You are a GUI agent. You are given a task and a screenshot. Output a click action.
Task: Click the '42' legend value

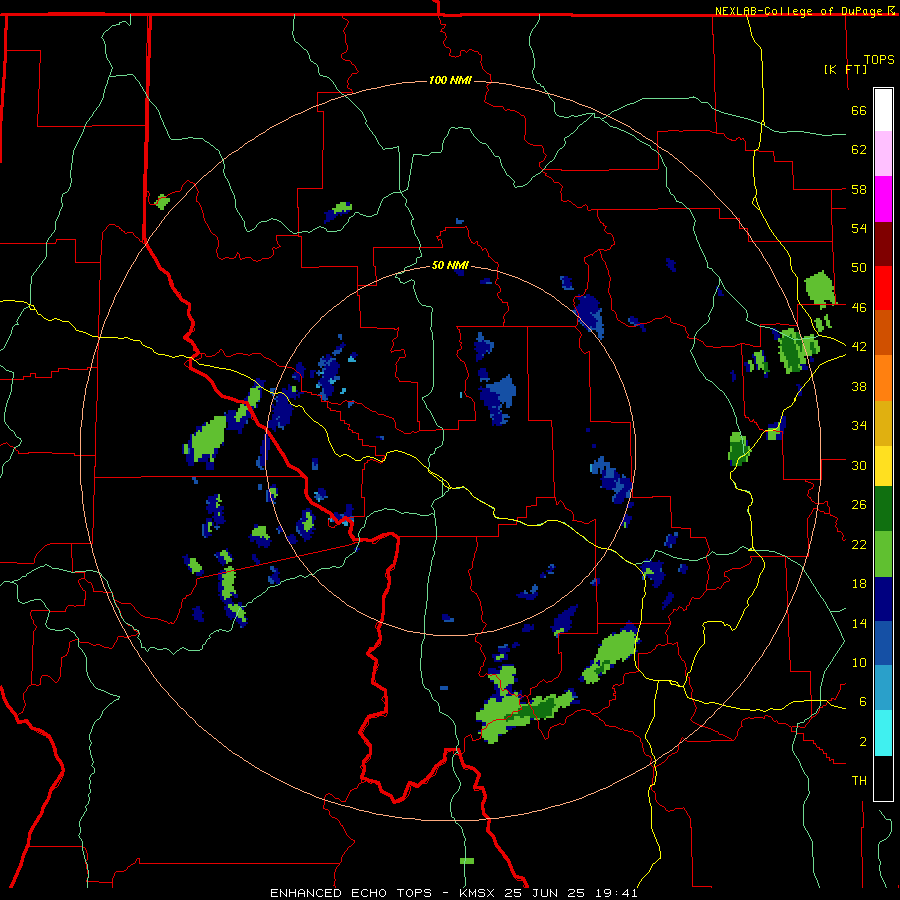pos(859,347)
